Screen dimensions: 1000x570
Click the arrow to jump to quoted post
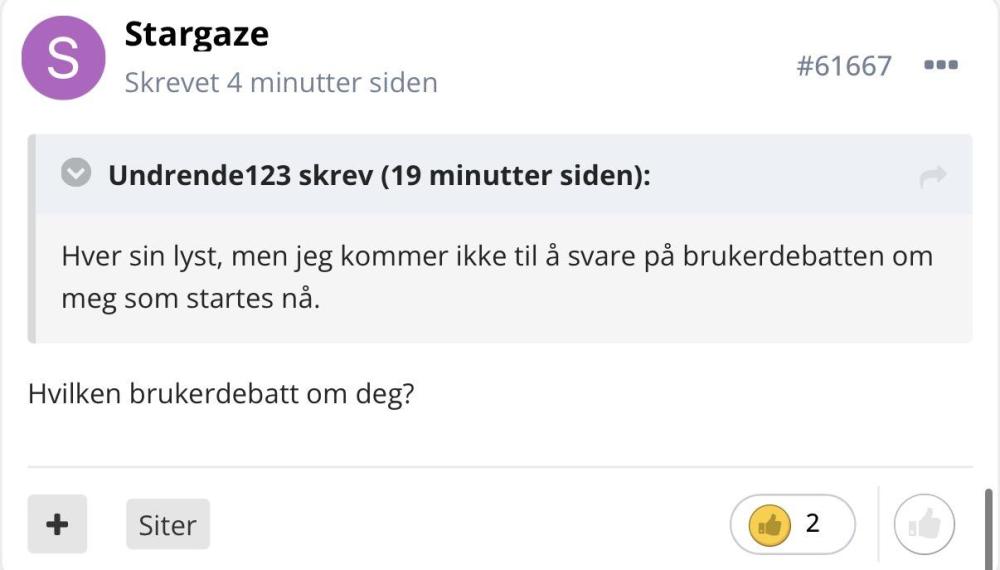(932, 178)
